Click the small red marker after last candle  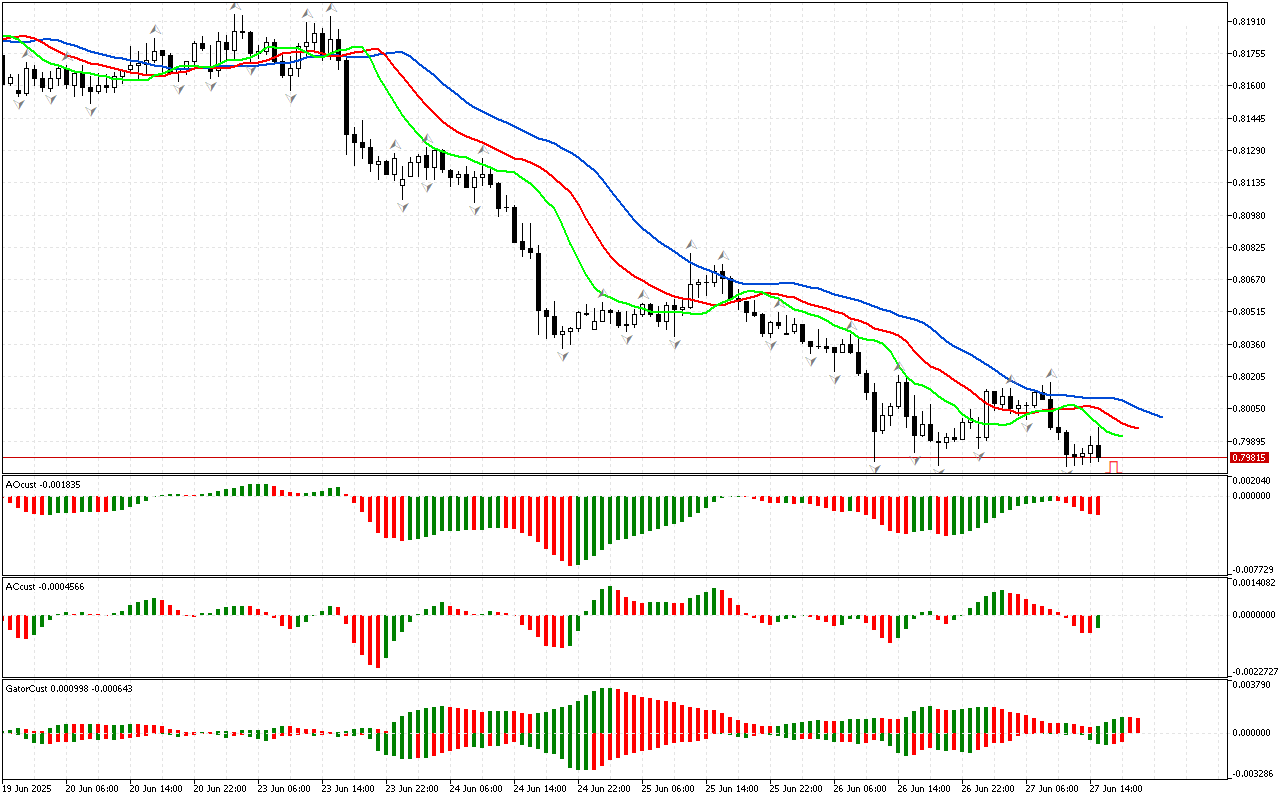point(1113,467)
